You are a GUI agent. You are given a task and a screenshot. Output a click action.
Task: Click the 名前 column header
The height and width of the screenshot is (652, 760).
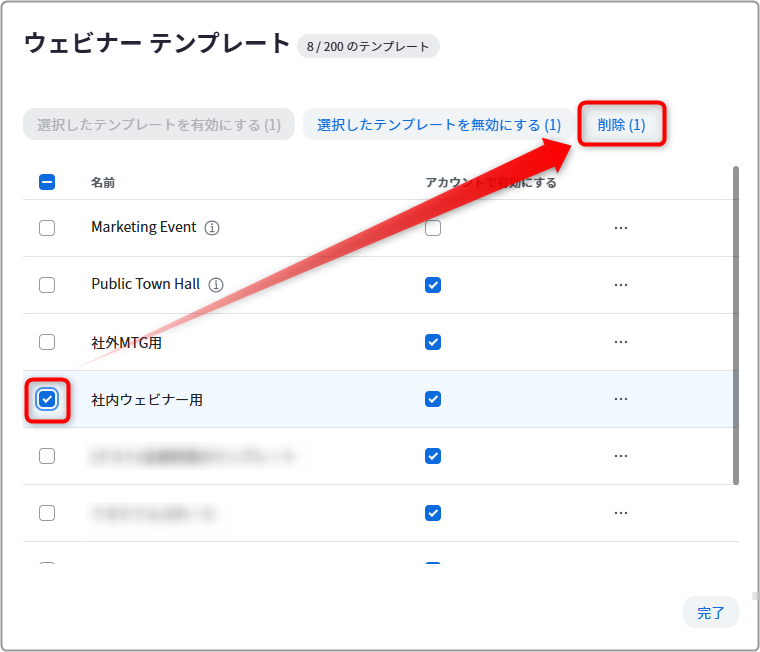103,183
